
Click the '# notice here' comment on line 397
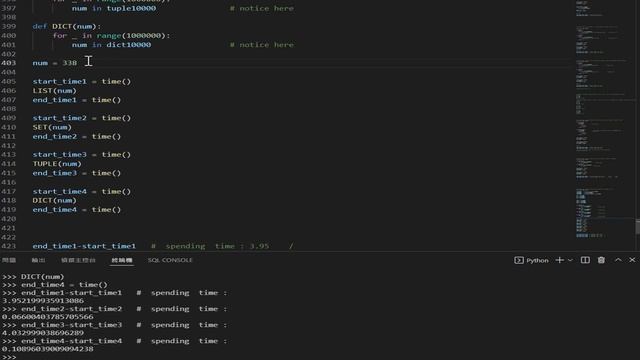(x=262, y=8)
